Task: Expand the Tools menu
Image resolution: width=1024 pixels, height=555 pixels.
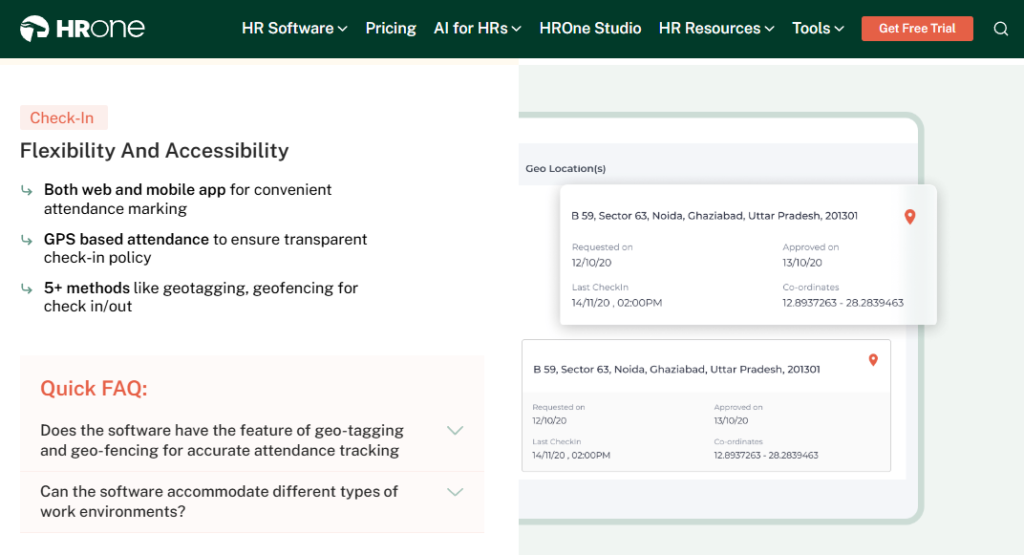Action: [818, 29]
